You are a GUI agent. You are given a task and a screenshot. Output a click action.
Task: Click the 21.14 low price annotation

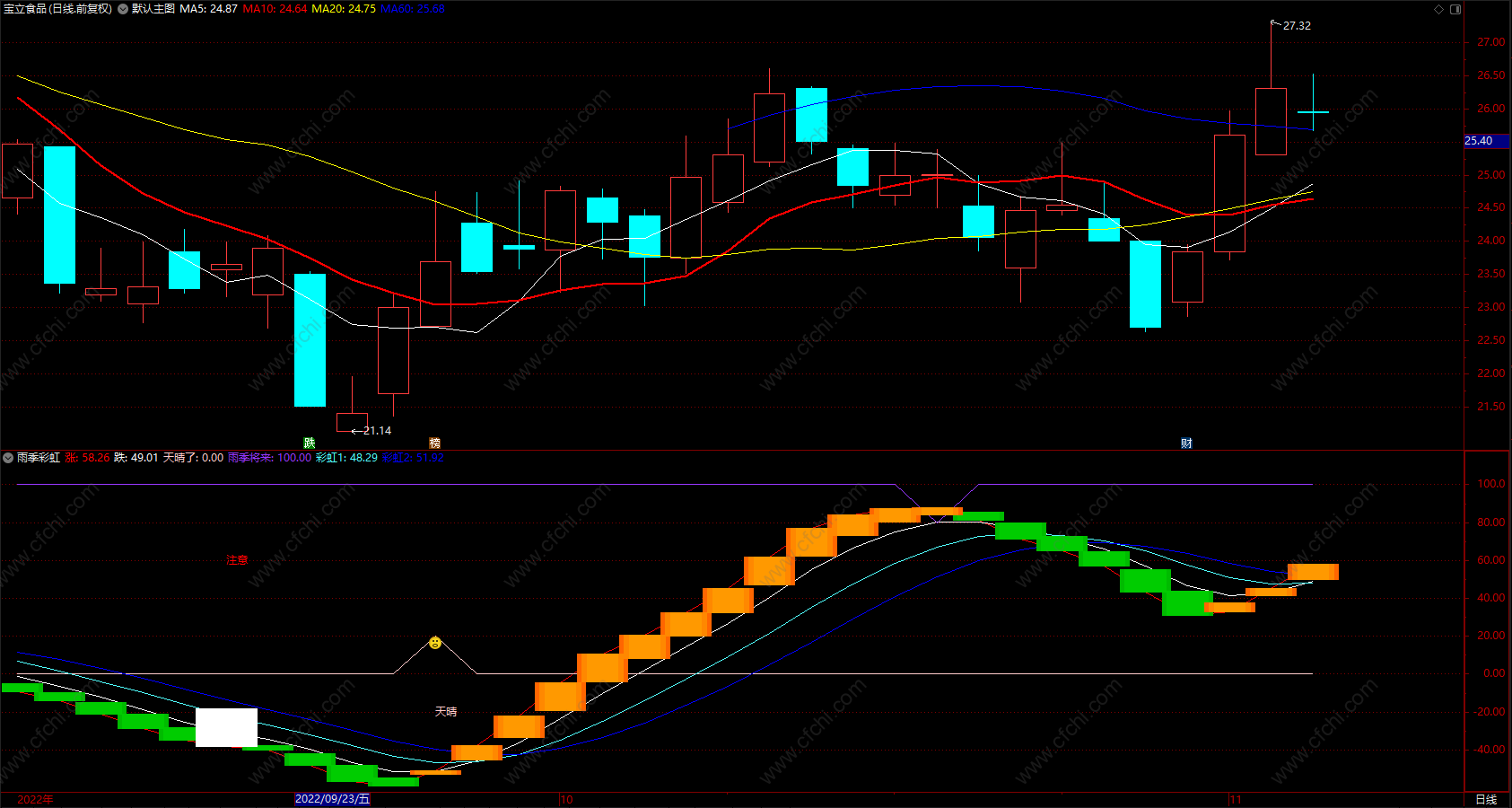pos(378,431)
